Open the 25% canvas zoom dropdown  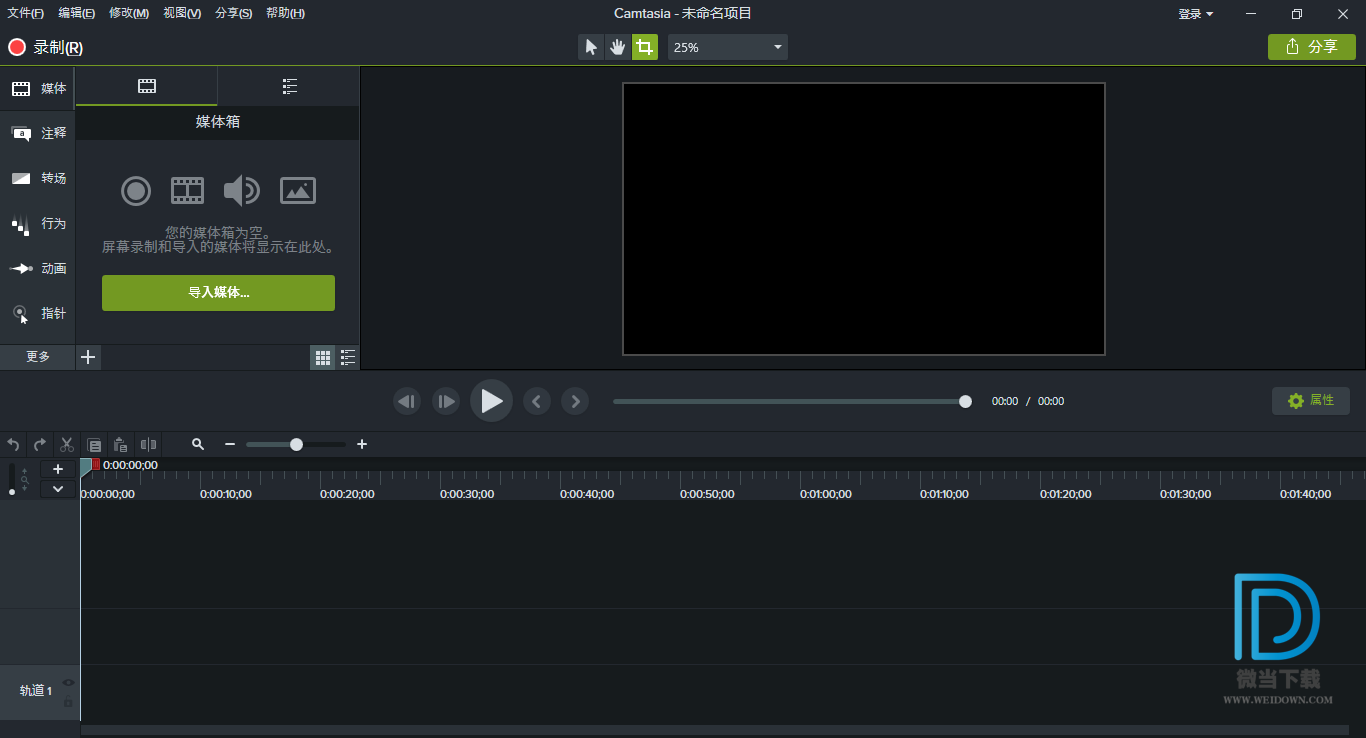(728, 47)
